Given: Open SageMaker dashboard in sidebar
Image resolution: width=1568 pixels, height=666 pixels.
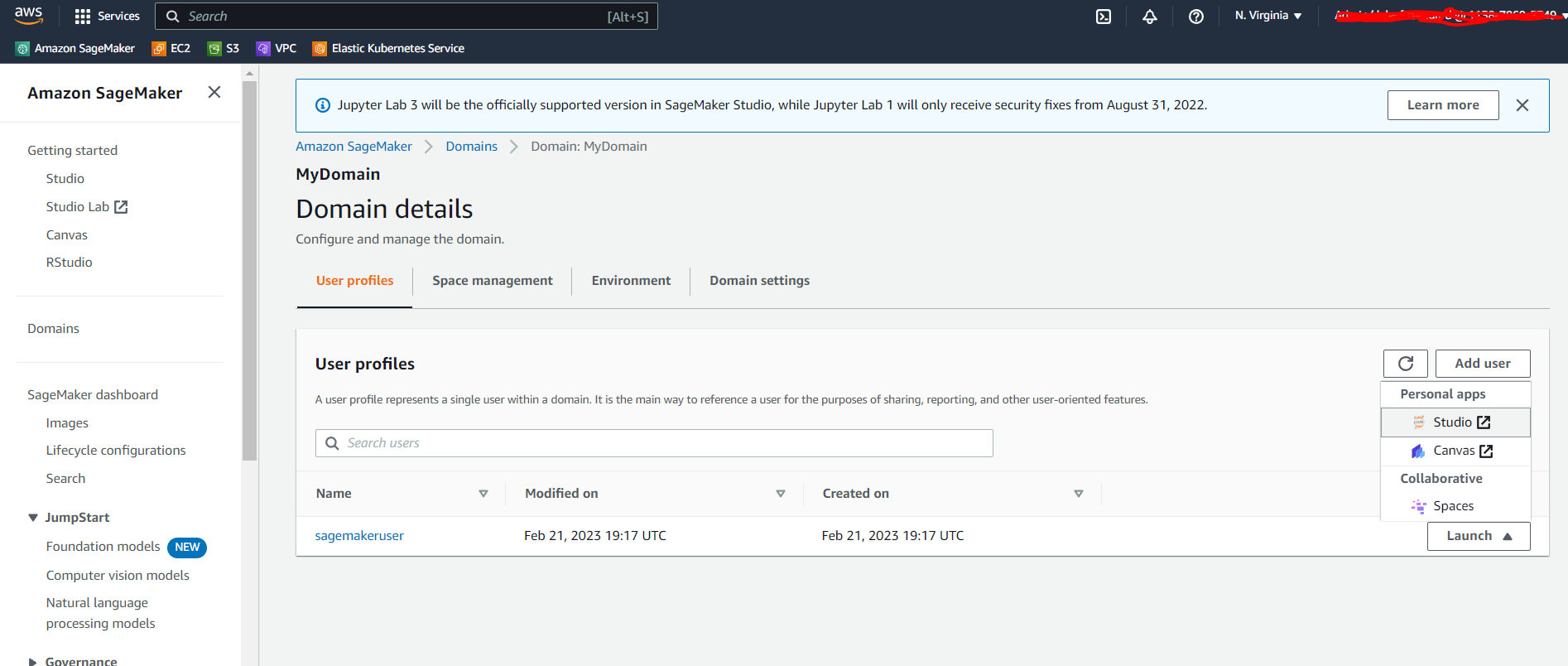Looking at the screenshot, I should click(x=93, y=395).
